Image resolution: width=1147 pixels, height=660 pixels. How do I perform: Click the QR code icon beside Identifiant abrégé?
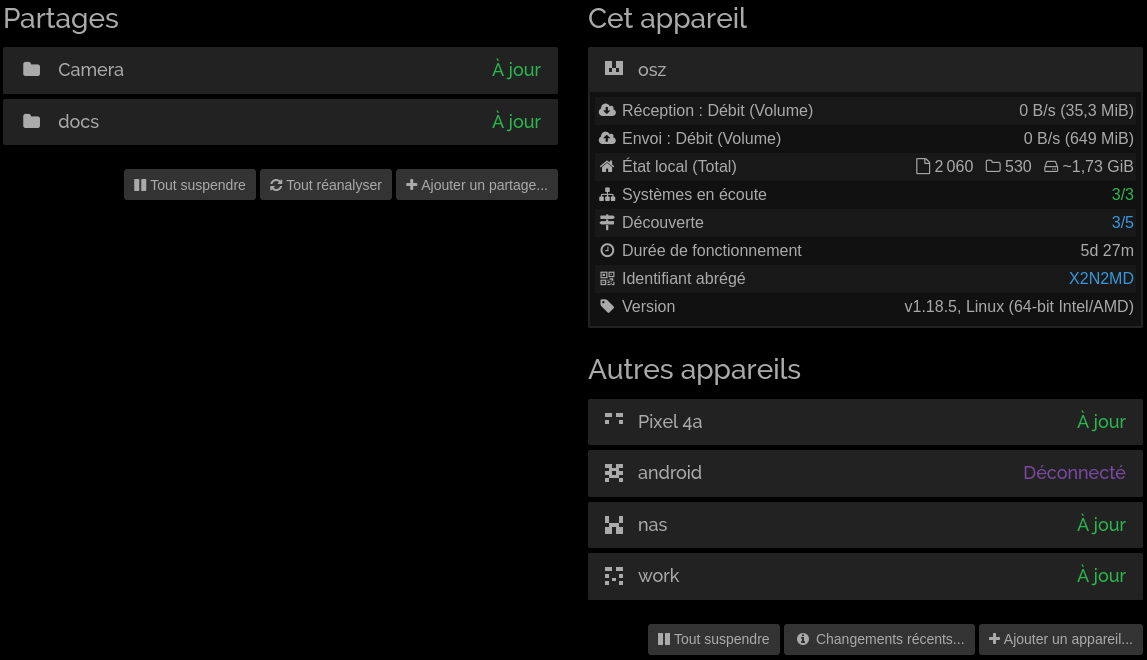click(607, 279)
